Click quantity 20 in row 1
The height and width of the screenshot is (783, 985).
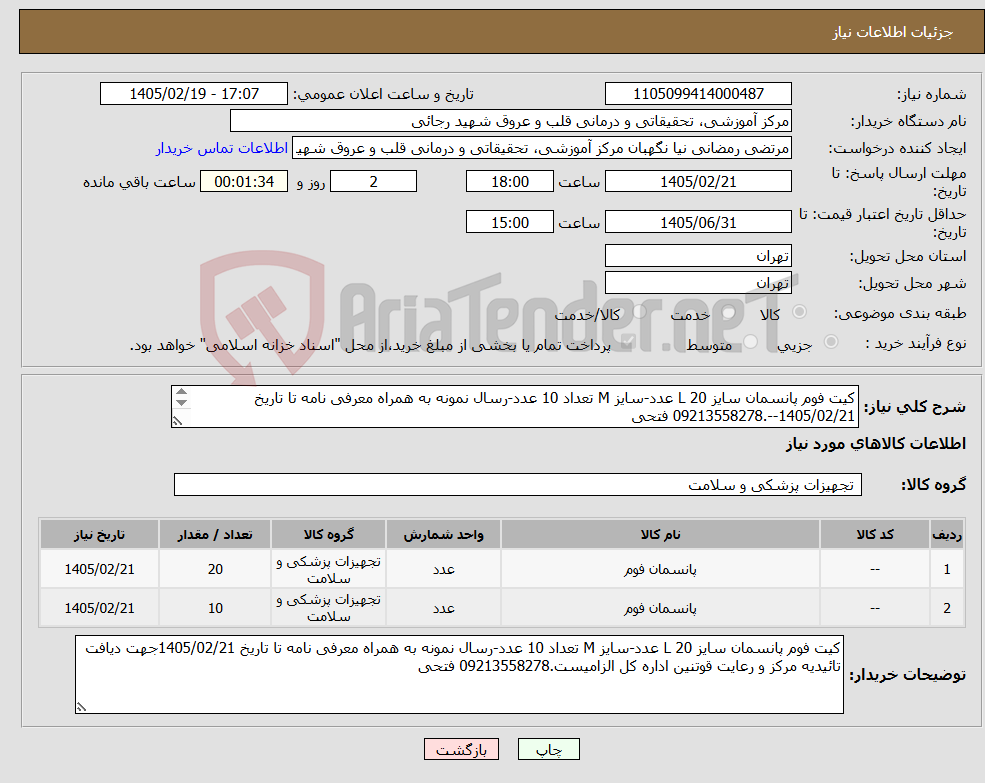coord(215,569)
